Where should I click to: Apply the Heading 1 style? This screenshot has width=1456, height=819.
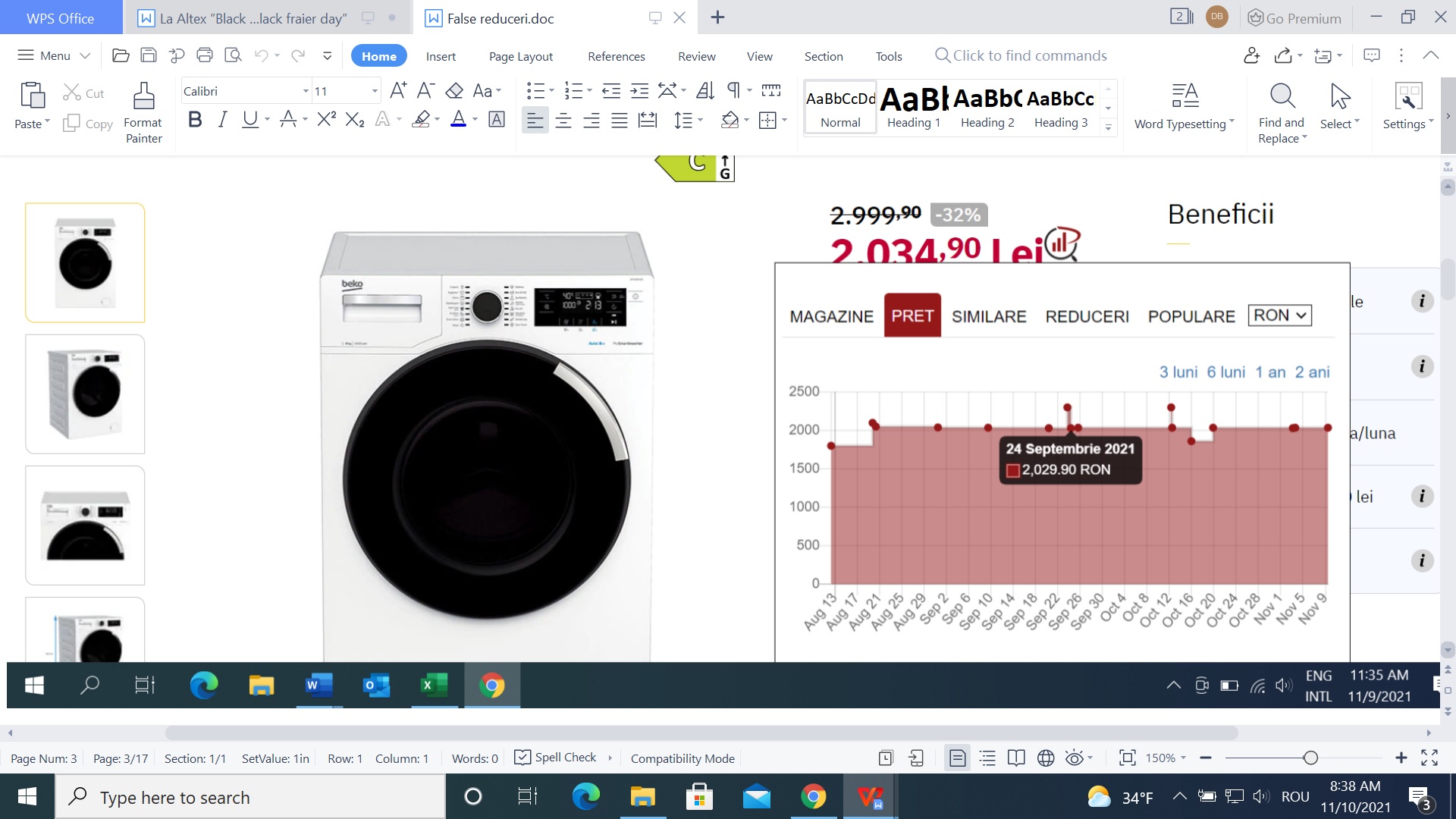(x=913, y=107)
